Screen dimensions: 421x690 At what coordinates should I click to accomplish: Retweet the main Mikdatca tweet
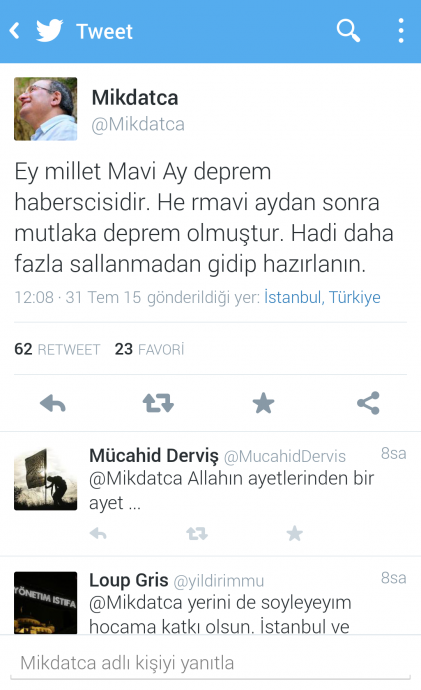(x=158, y=403)
